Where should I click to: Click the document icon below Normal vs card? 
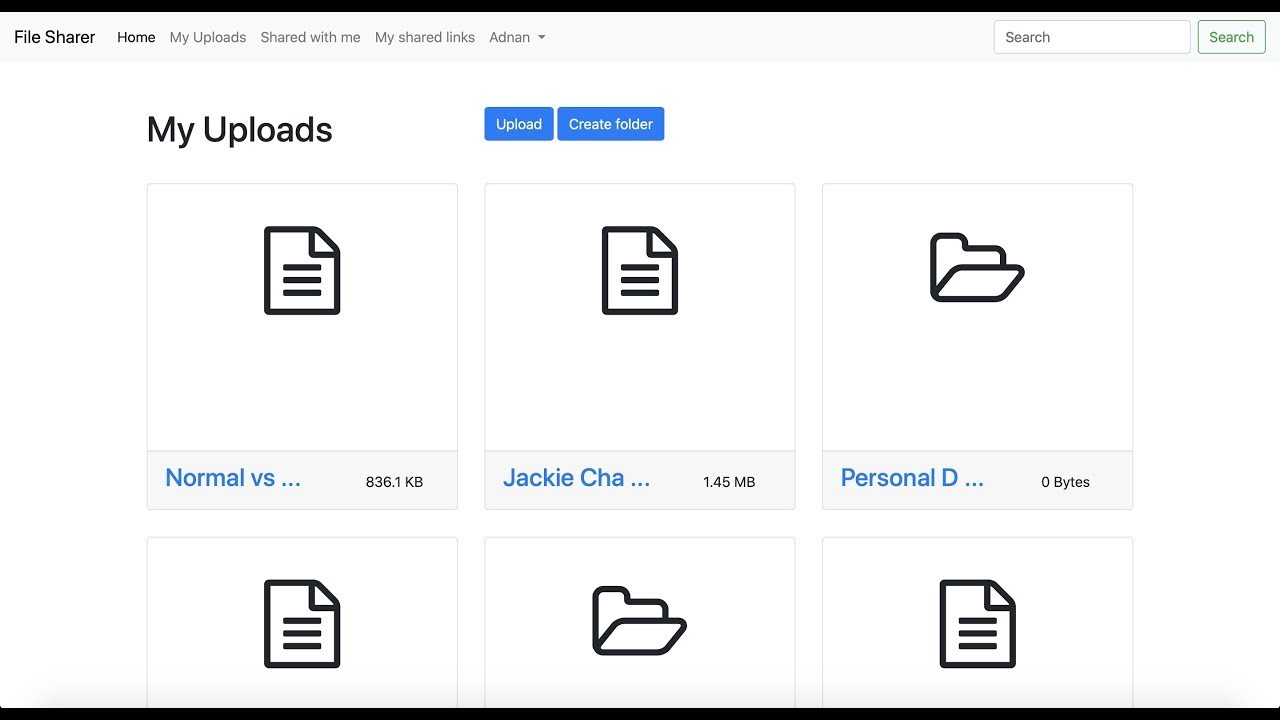click(302, 624)
